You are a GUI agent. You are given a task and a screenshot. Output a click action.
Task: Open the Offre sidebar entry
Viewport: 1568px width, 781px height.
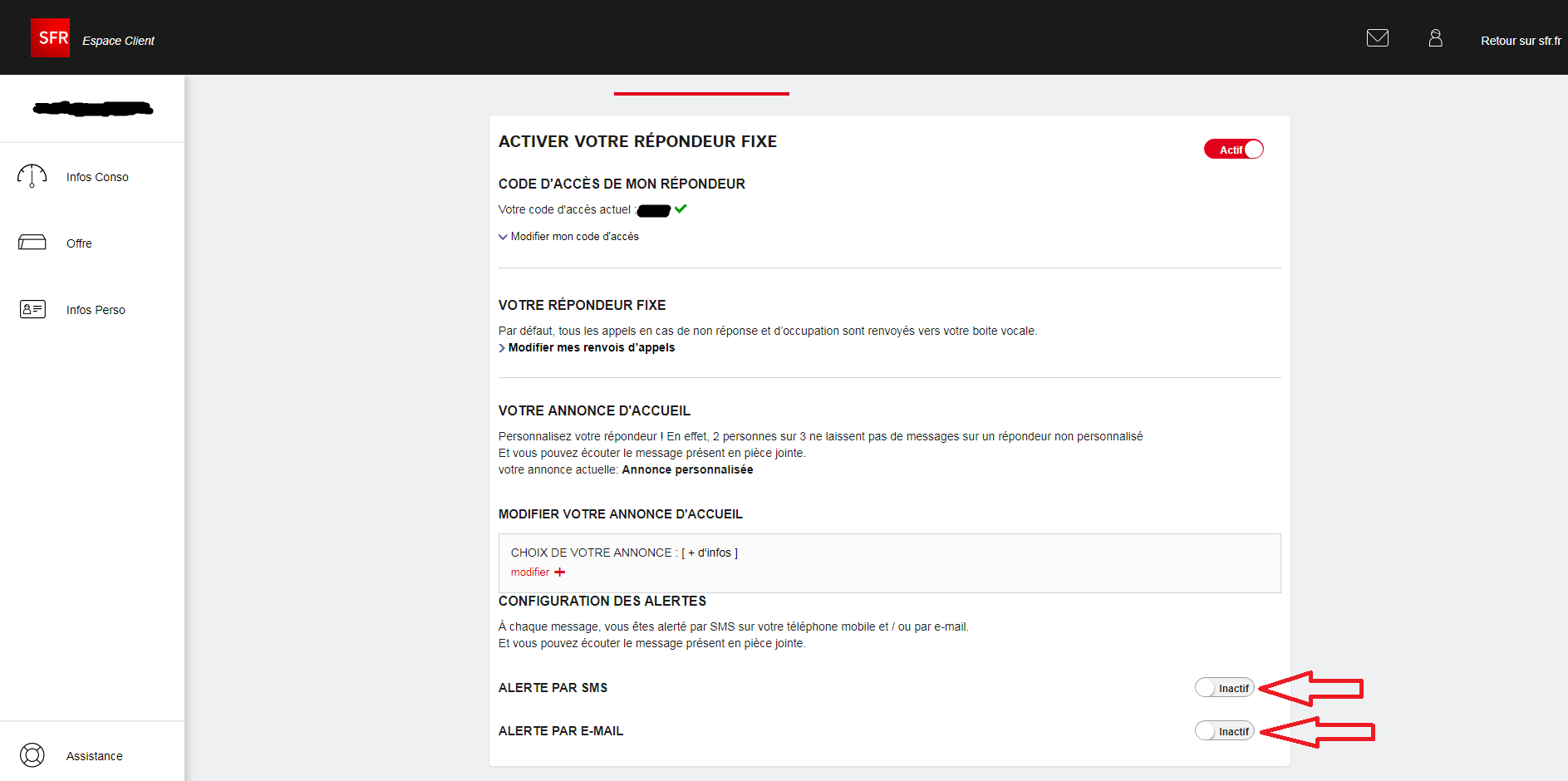coord(79,243)
